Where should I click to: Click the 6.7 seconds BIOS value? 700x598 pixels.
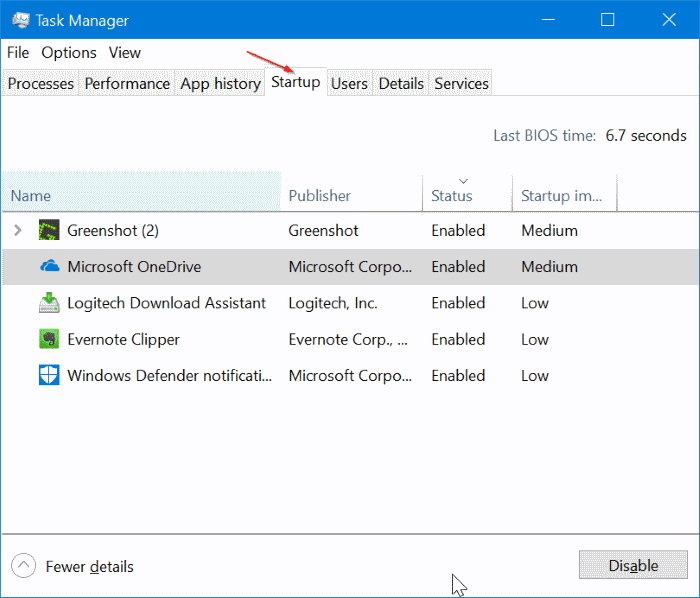coord(646,135)
